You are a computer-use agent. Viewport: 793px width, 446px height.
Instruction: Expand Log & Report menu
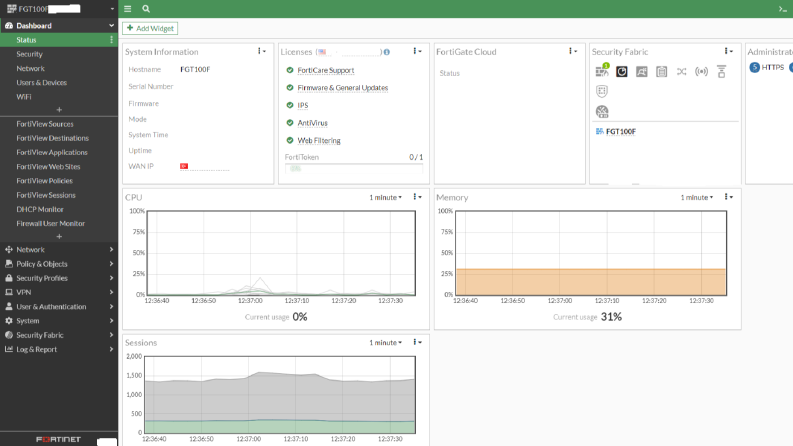[59, 349]
